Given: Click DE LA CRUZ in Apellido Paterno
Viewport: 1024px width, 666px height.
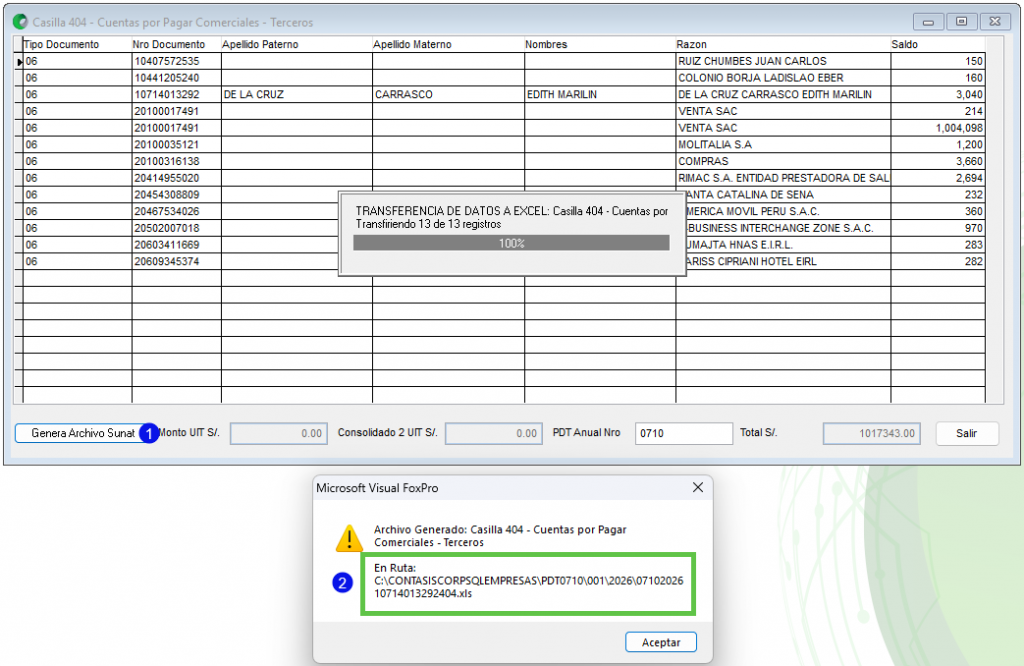Looking at the screenshot, I should tap(296, 95).
